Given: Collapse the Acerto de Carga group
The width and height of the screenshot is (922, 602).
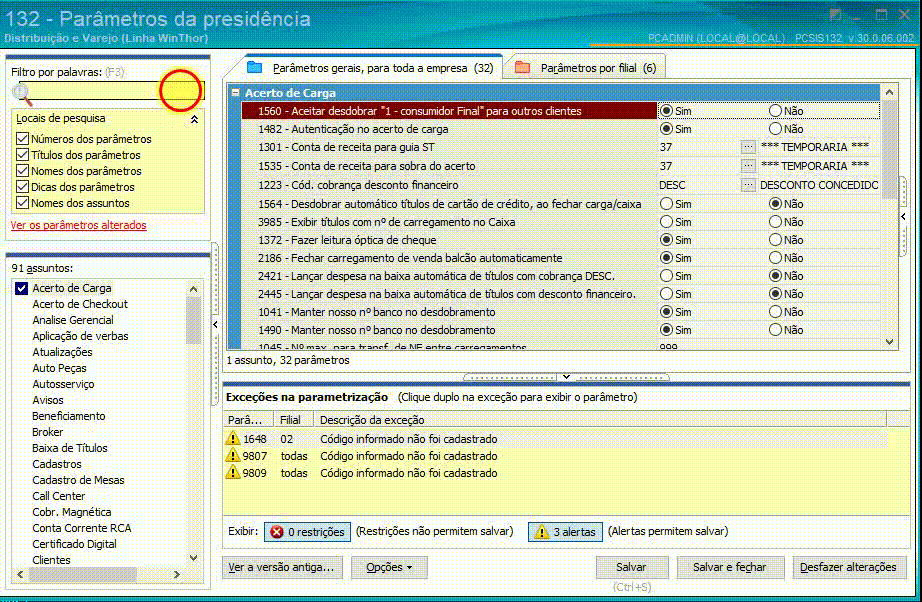Looking at the screenshot, I should [x=236, y=92].
